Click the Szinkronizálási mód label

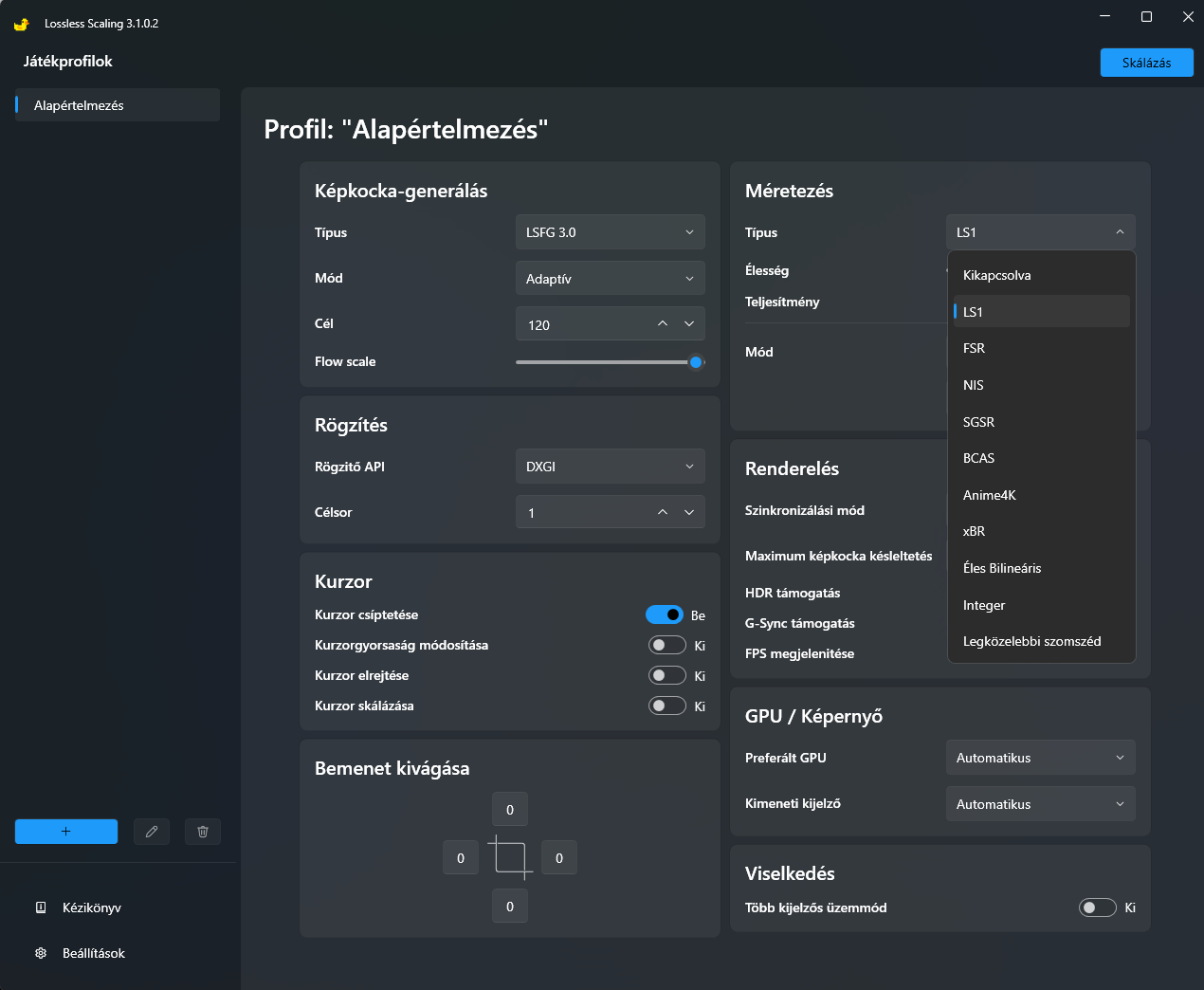click(805, 510)
